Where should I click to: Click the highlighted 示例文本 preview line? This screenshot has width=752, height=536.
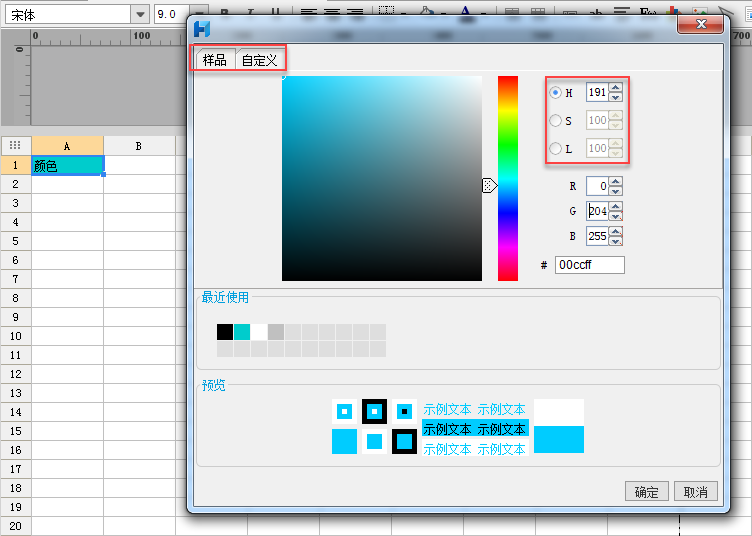click(x=475, y=429)
